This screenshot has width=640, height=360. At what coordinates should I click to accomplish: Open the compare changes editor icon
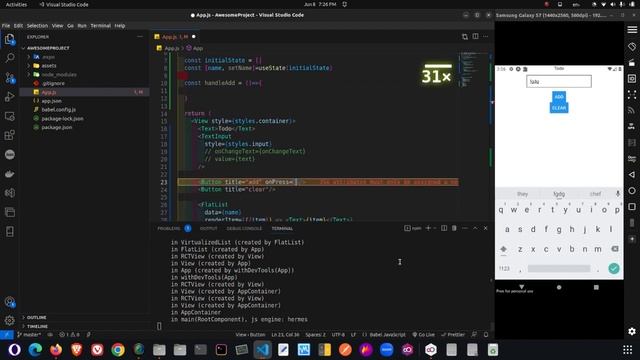point(465,36)
